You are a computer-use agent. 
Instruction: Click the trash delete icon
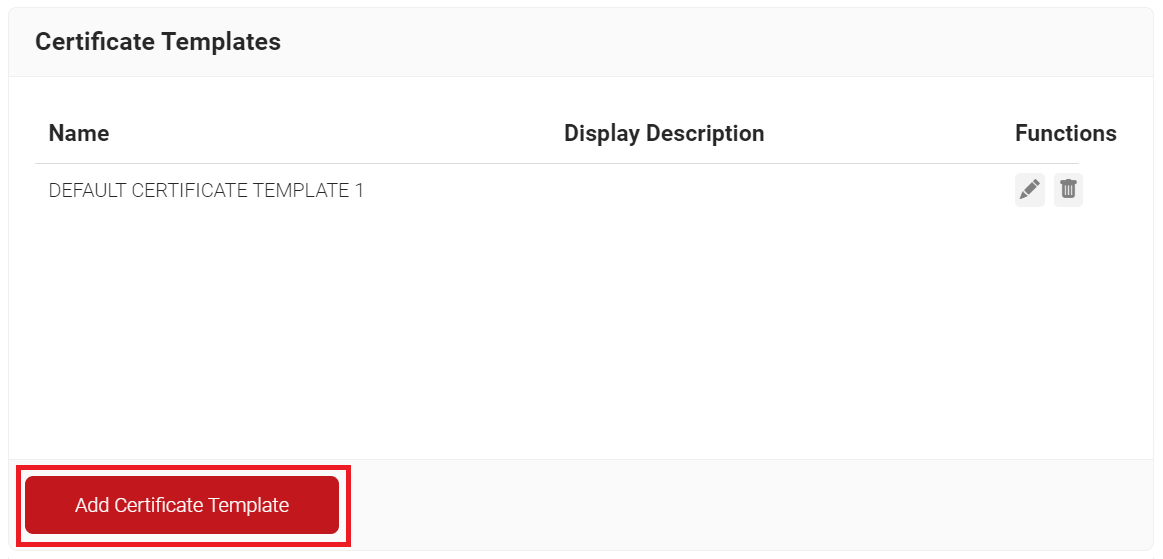point(1068,189)
